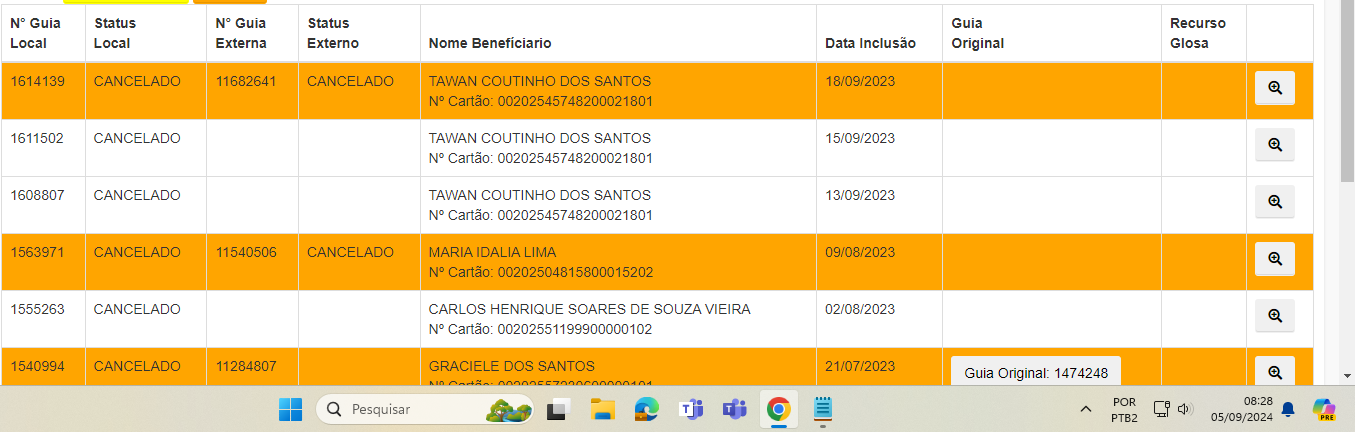Screen dimensions: 1355x432
Task: Click the Recurso Glosa column header
Action: tap(1198, 33)
